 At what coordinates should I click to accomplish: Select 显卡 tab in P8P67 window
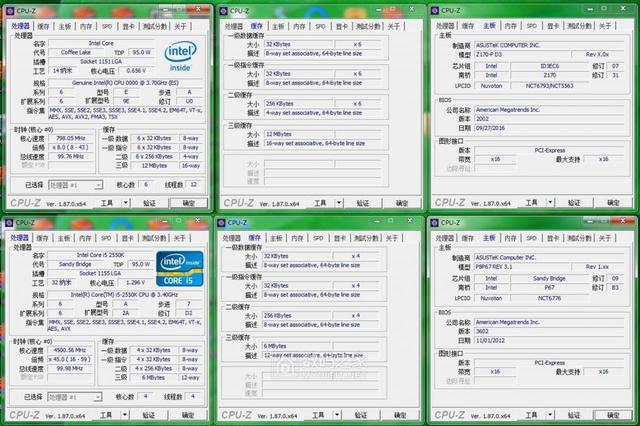click(553, 238)
